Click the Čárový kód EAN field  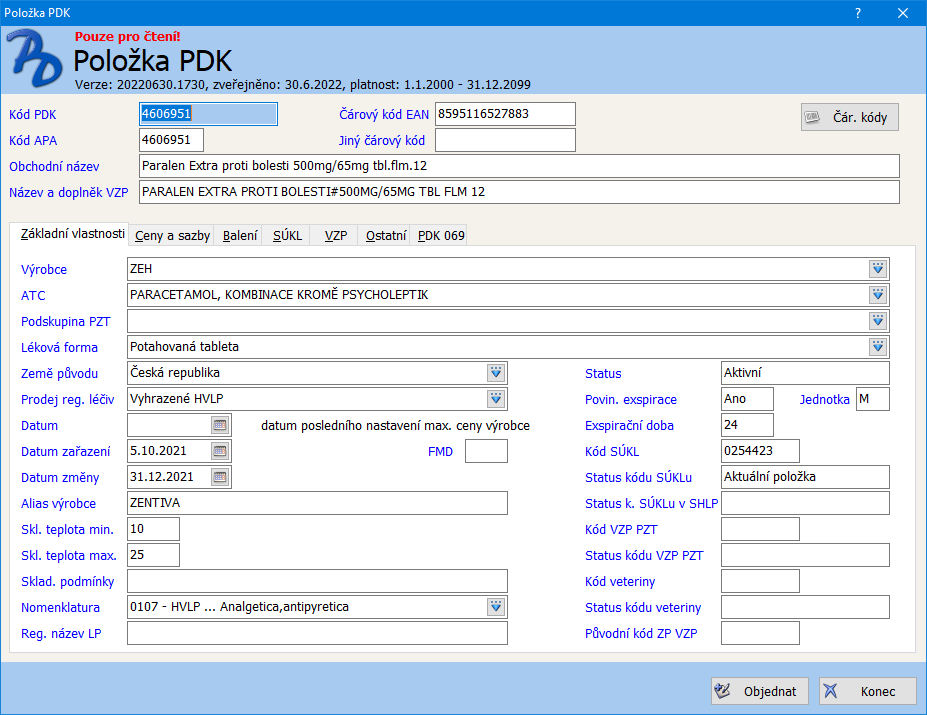point(505,114)
